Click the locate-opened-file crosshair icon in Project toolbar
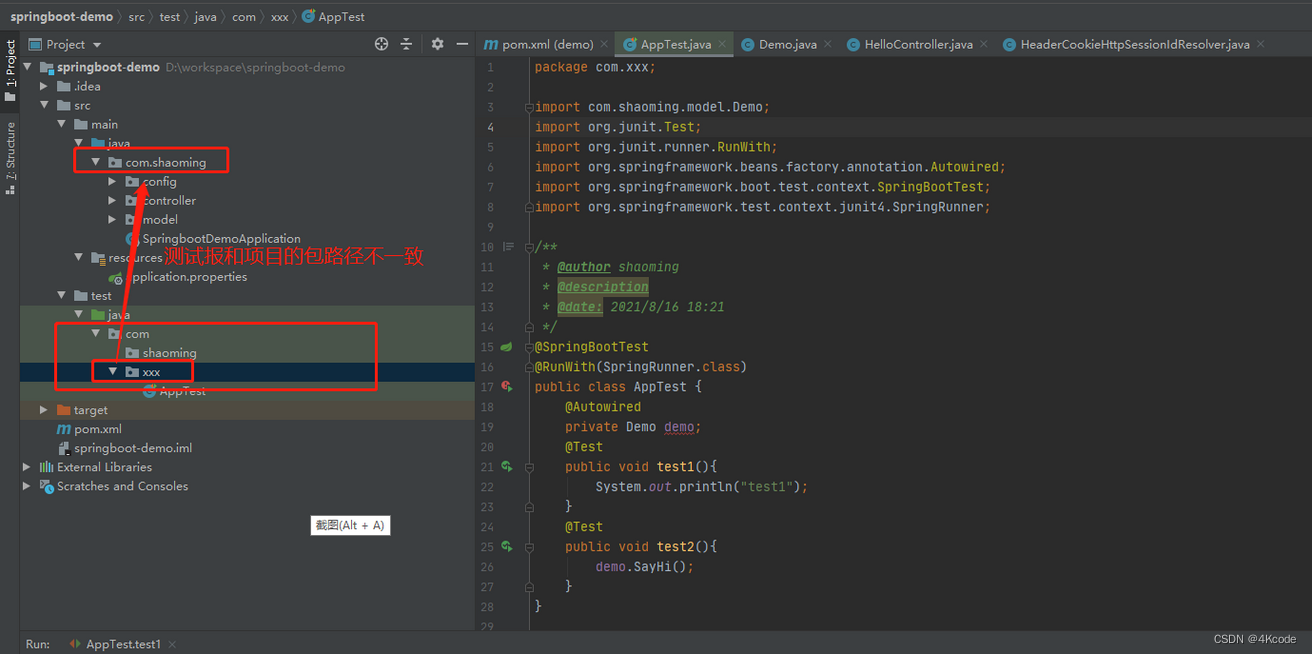Viewport: 1312px width, 654px height. click(381, 44)
